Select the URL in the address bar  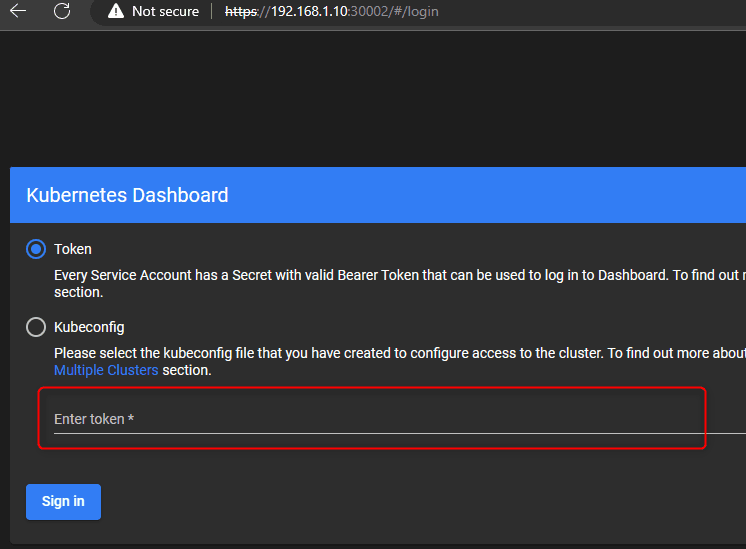click(332, 11)
